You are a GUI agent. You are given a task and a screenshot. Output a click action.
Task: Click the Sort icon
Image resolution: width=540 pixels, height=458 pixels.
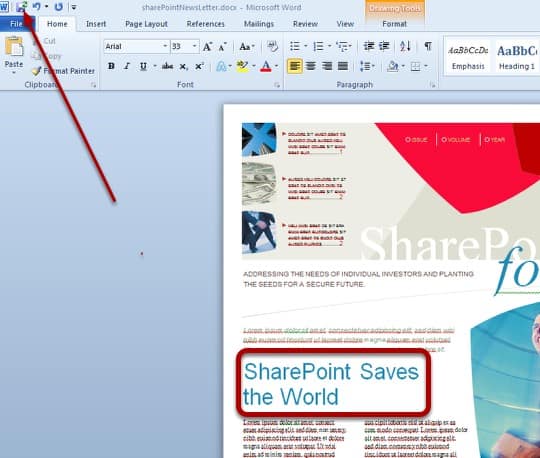tap(405, 46)
